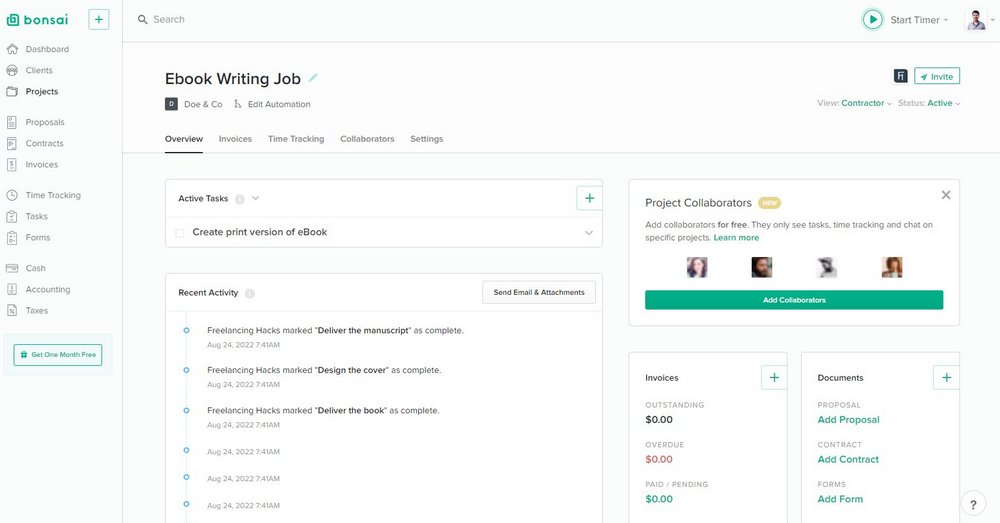Click the Recent Activity info icon
Image resolution: width=1000 pixels, height=523 pixels.
[x=249, y=293]
